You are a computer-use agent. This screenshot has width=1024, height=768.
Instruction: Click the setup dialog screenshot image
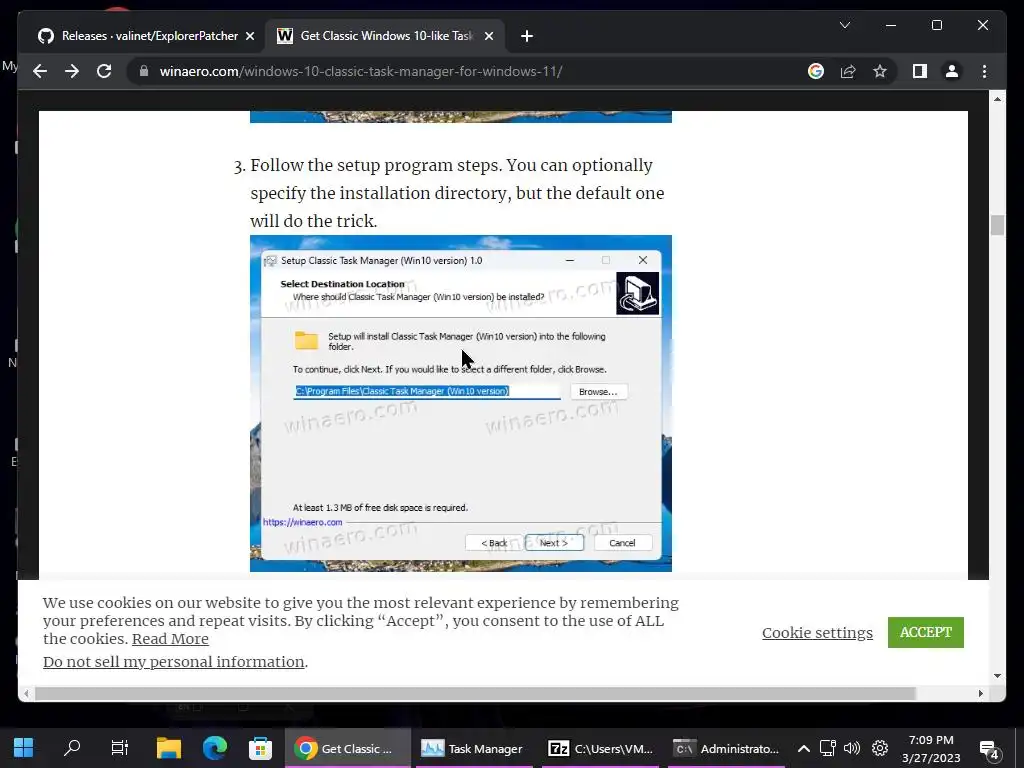(460, 403)
